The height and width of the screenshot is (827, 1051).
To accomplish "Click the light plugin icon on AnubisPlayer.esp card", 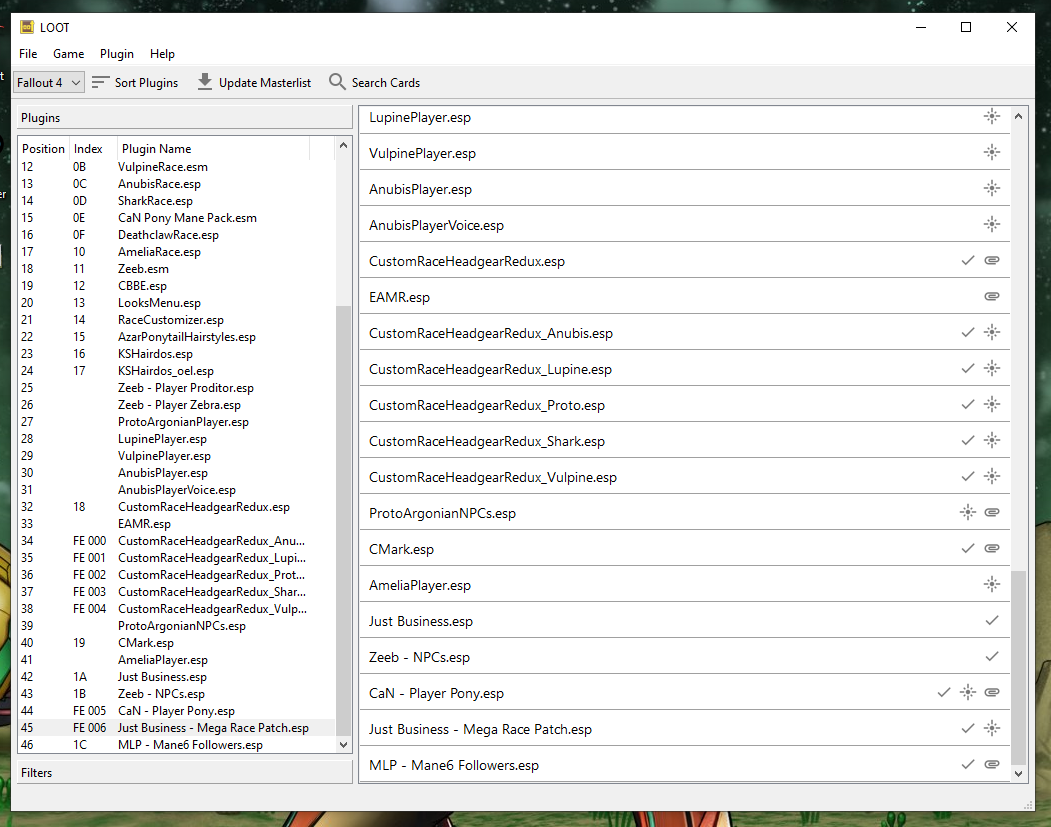I will (x=992, y=189).
